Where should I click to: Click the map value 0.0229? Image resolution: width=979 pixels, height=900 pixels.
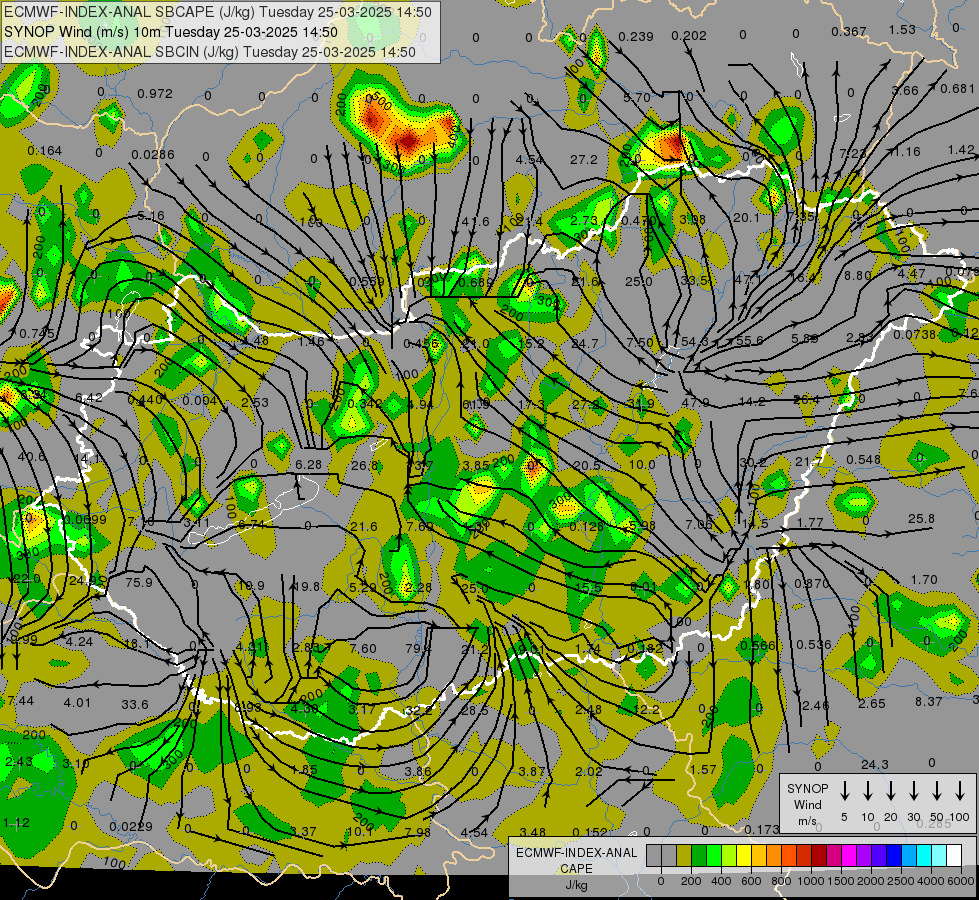coord(130,826)
